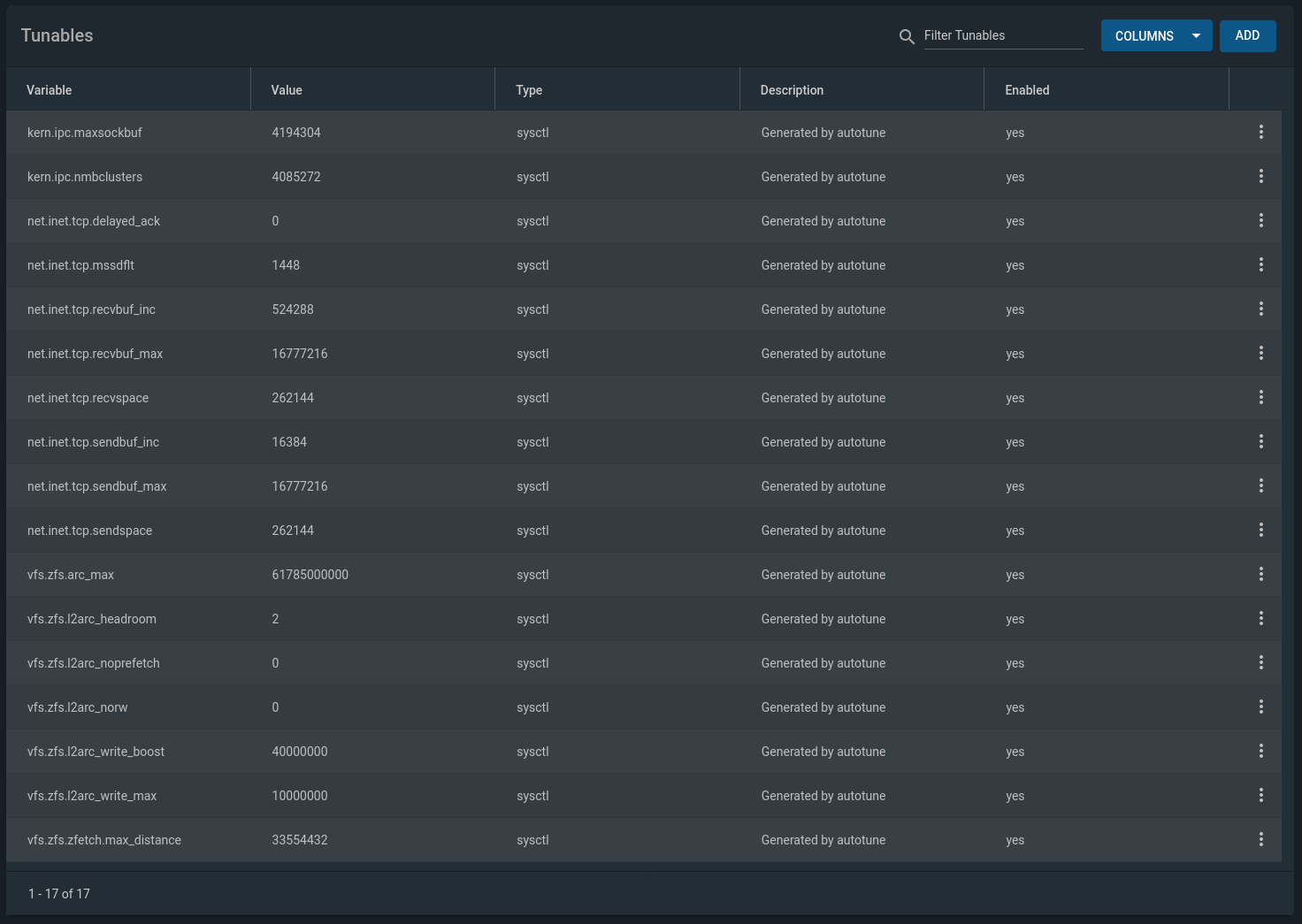Click the value 61785000000

coord(310,575)
